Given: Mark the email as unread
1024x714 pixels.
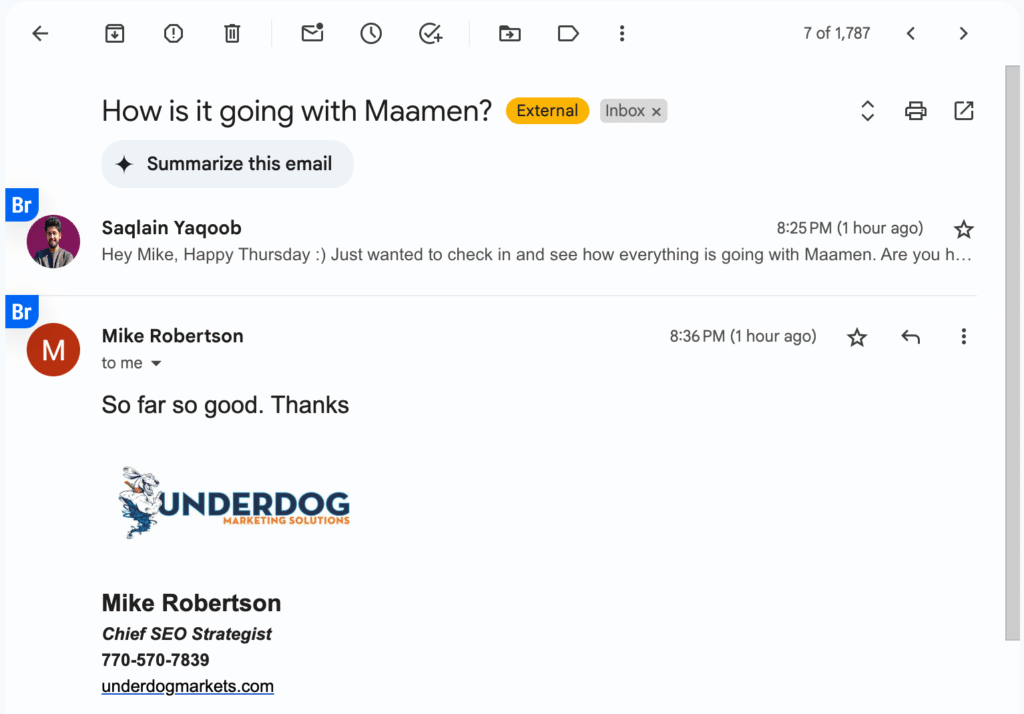Looking at the screenshot, I should click(312, 33).
